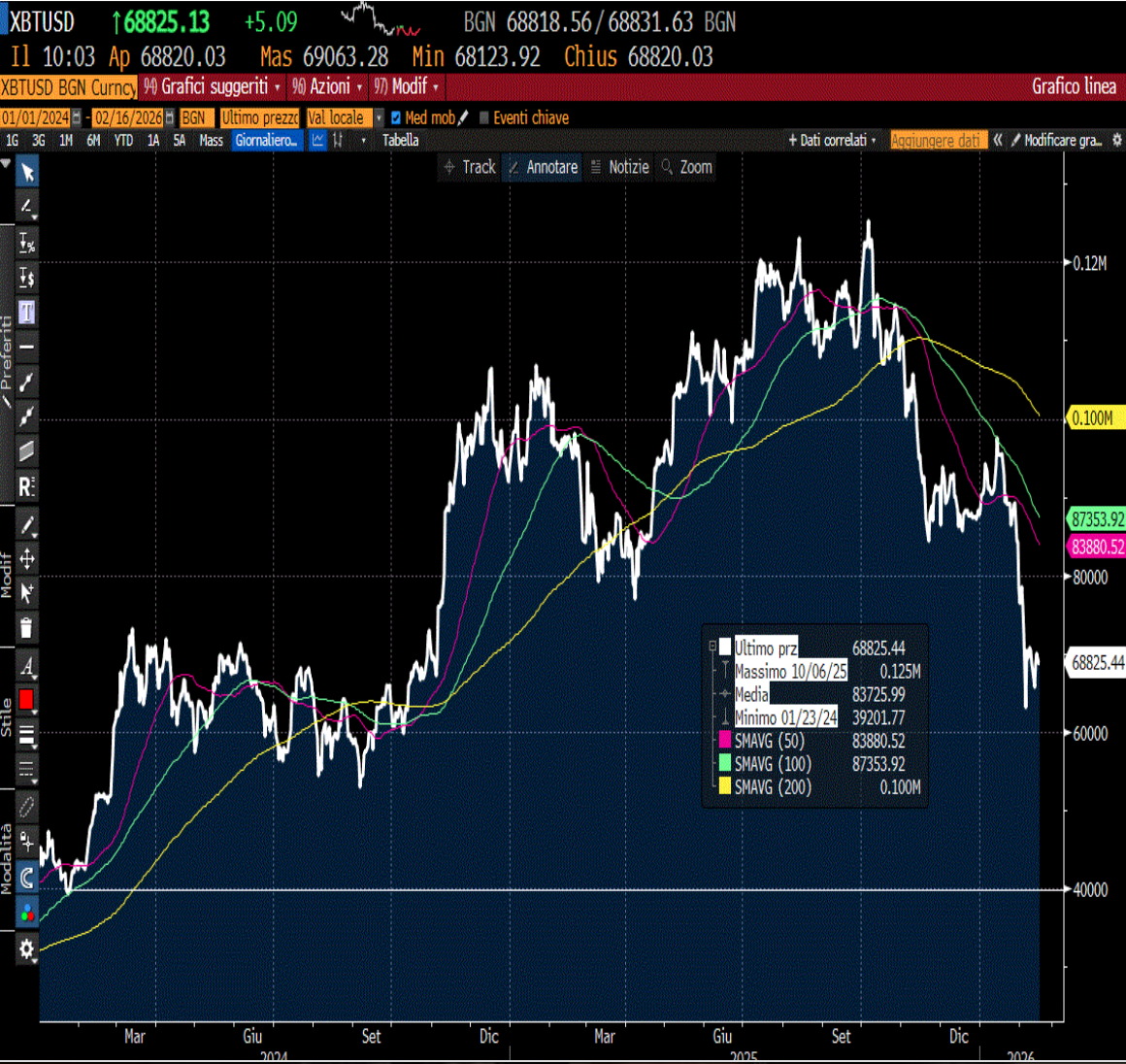The height and width of the screenshot is (1064, 1126).
Task: Click the Aggiungere dati field
Action: click(939, 140)
